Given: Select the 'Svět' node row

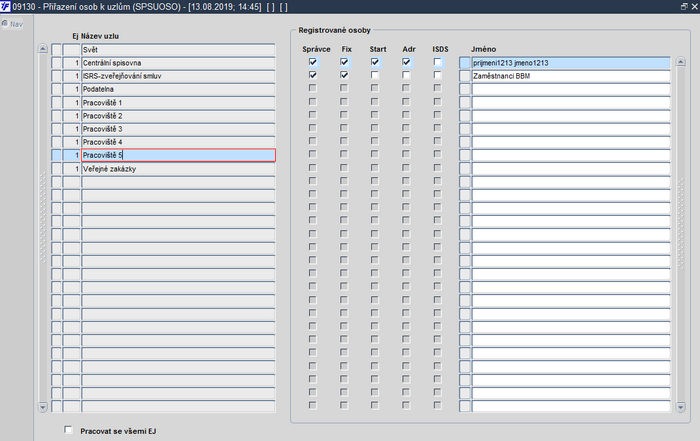Looking at the screenshot, I should click(x=178, y=50).
